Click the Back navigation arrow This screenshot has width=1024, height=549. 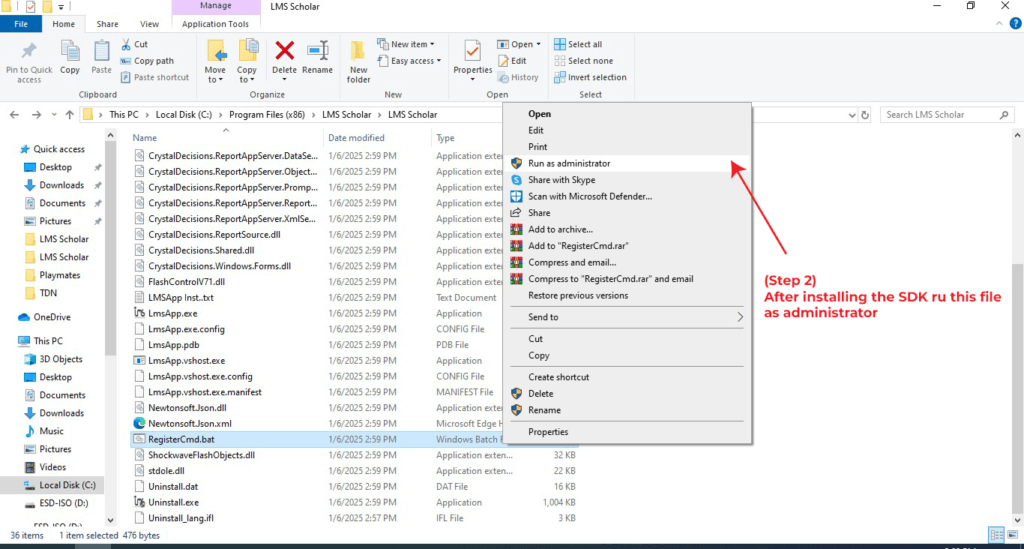tap(14, 115)
